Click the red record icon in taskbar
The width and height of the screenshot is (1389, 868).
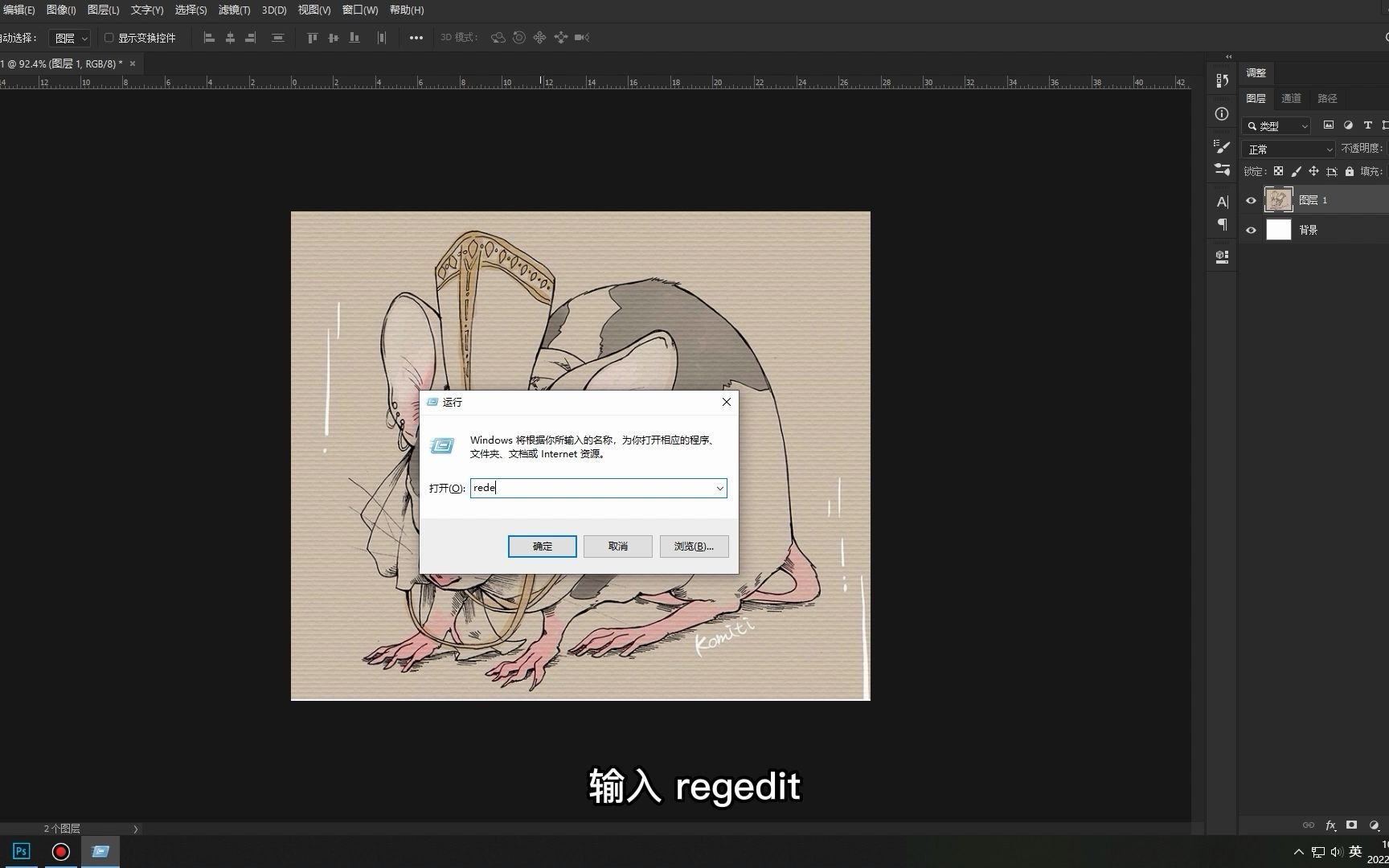pyautogui.click(x=60, y=852)
